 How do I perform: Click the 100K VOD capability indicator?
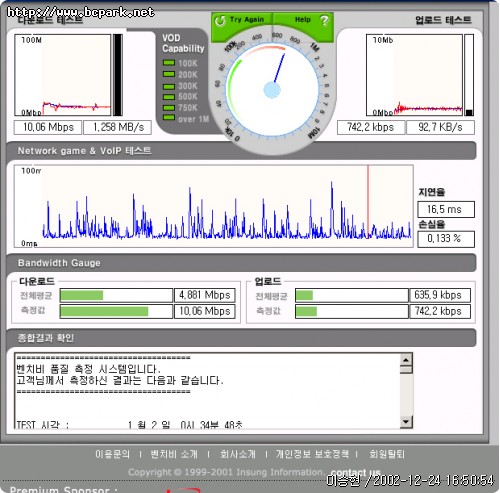[169, 63]
